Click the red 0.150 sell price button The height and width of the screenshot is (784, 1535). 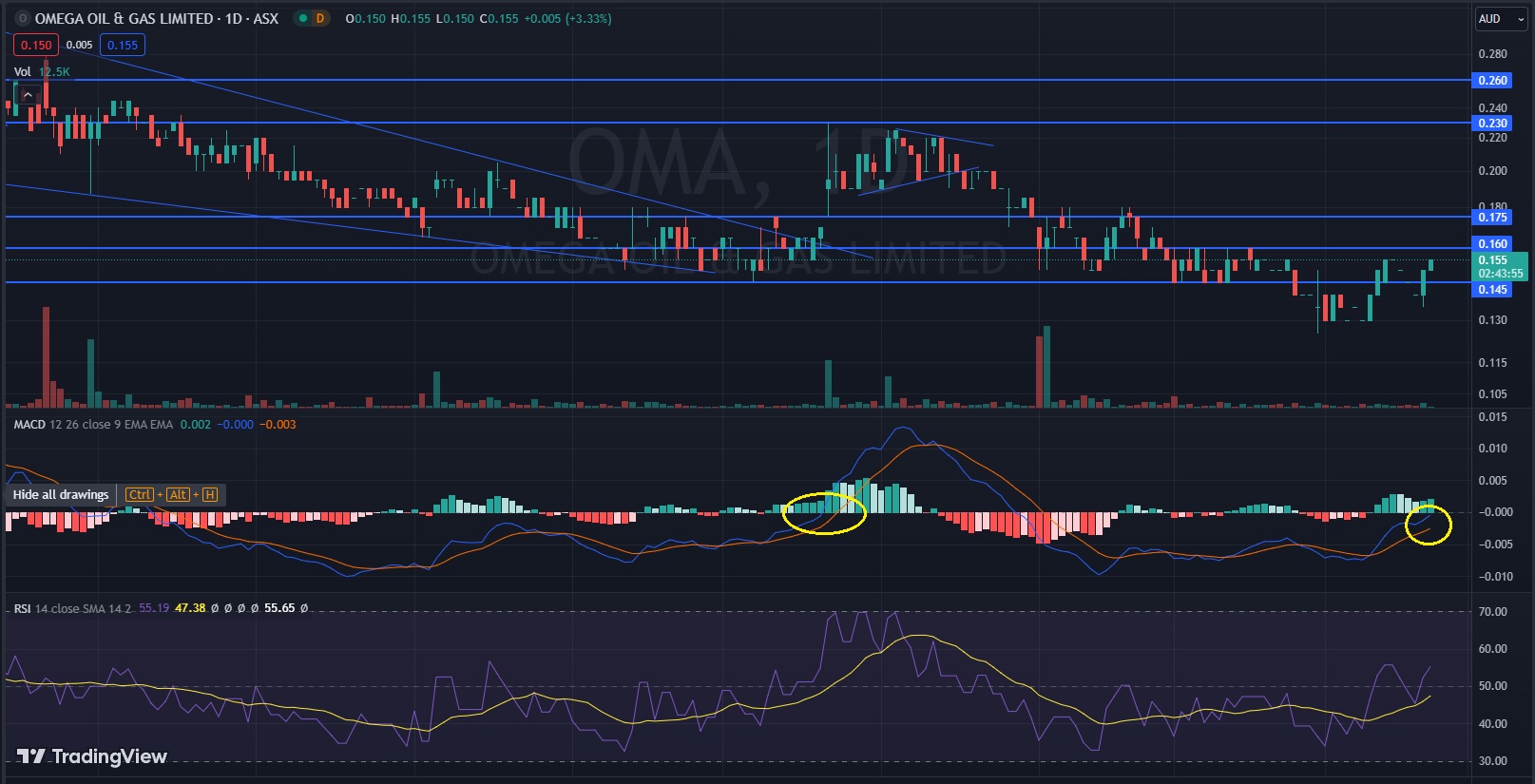point(36,45)
